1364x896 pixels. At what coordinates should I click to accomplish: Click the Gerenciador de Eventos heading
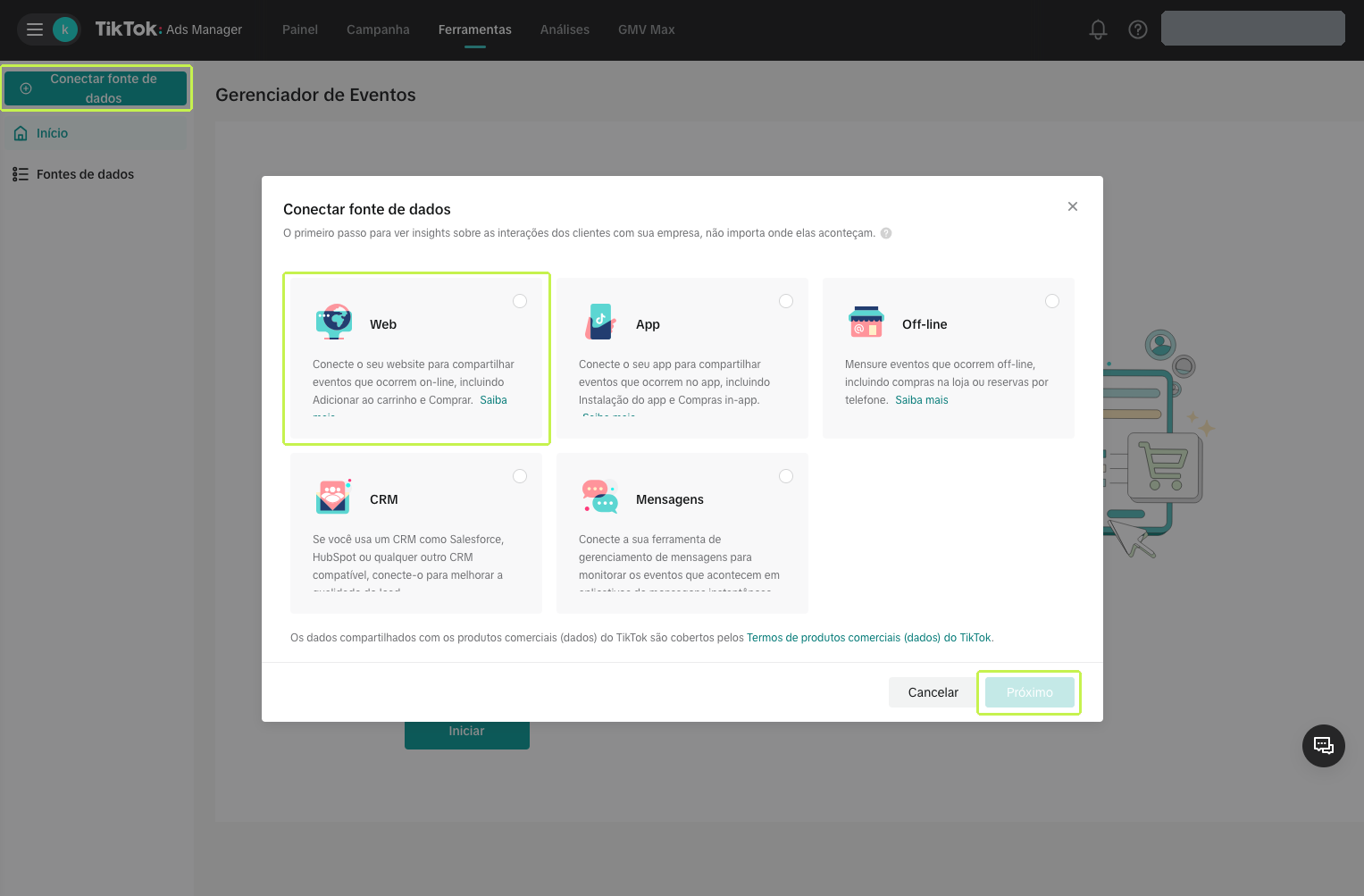(315, 95)
